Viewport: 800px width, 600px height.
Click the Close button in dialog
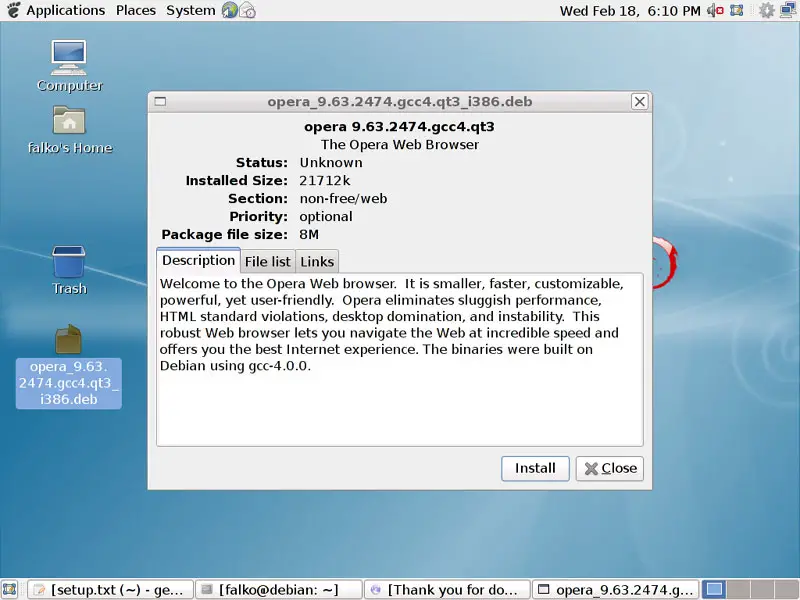(610, 468)
